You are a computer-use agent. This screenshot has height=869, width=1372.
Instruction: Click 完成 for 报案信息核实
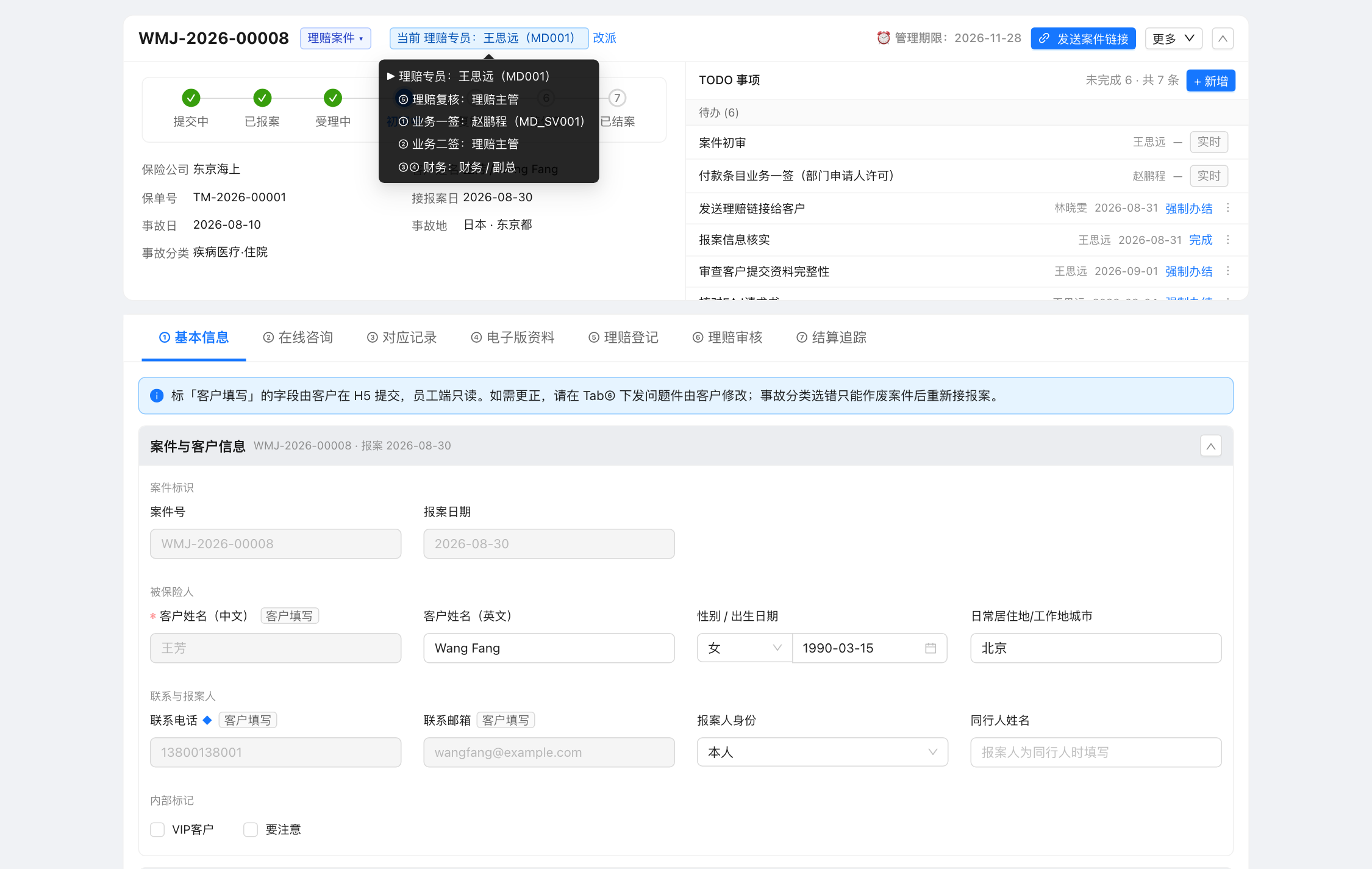tap(1201, 240)
